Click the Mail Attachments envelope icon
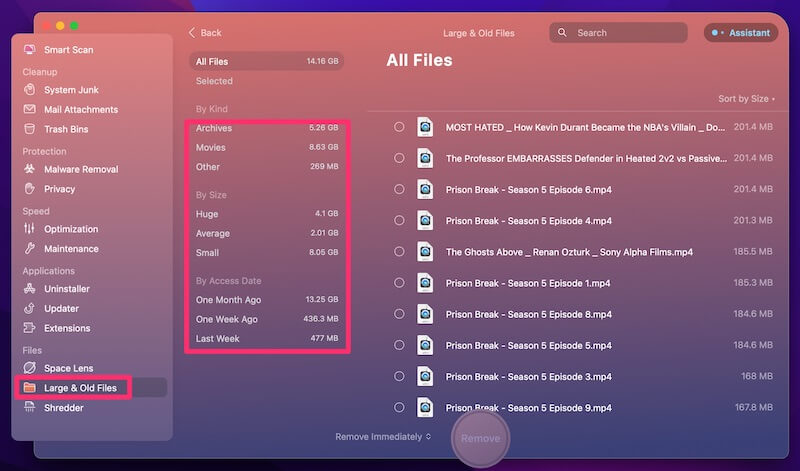This screenshot has width=800, height=471. [x=30, y=109]
